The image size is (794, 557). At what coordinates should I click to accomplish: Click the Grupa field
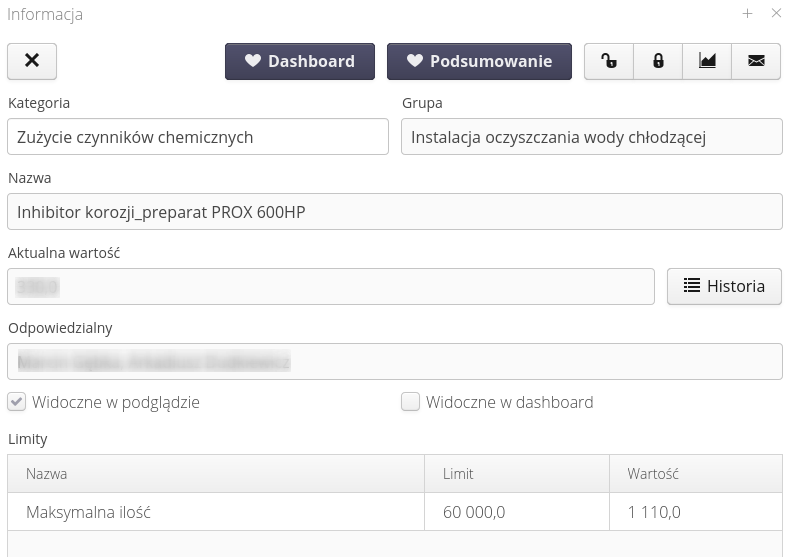(591, 137)
